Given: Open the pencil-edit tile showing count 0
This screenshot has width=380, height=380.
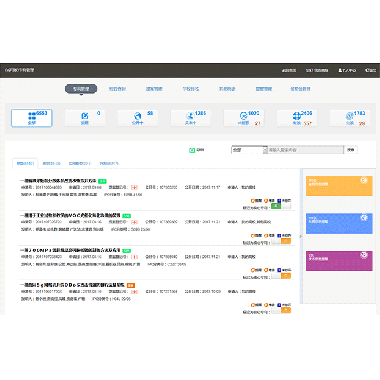Looking at the screenshot, I should pos(85,118).
